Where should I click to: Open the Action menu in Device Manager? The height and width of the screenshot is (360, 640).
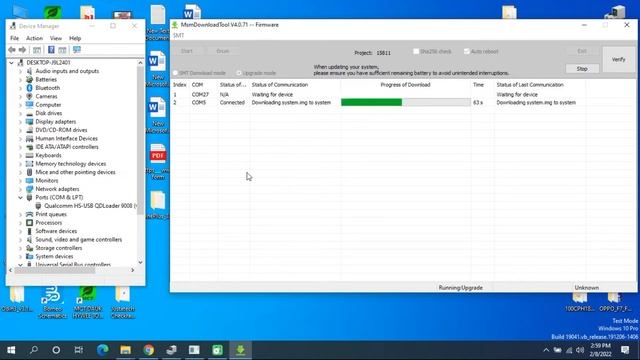[34, 38]
